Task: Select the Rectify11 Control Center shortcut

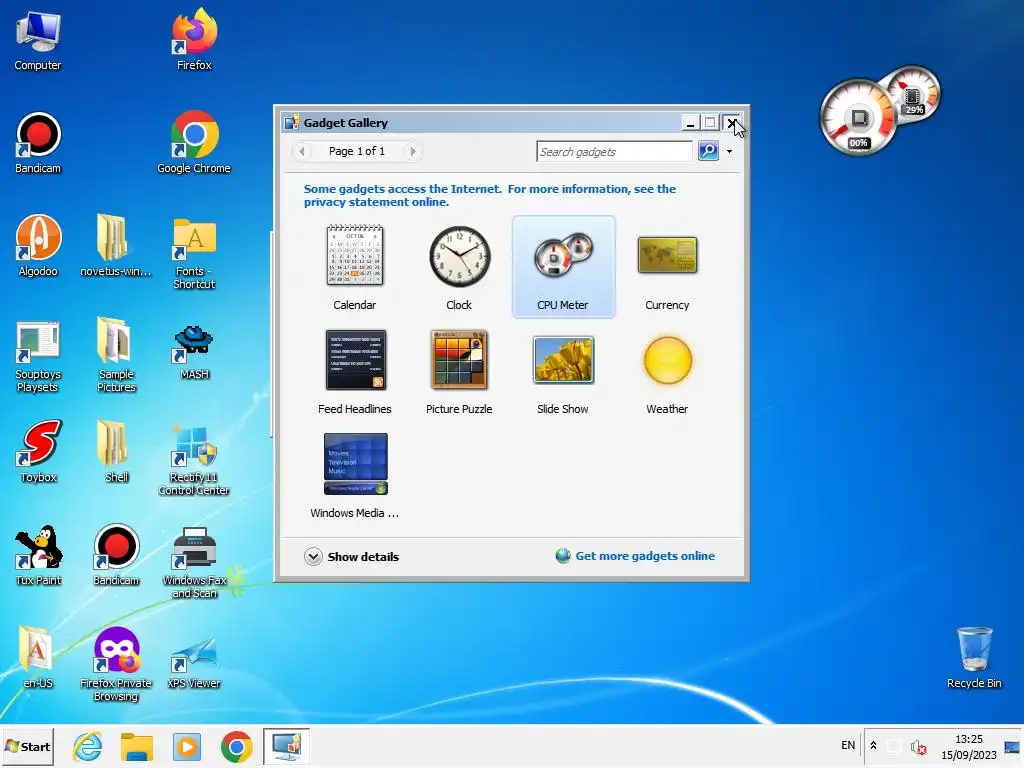Action: pos(194,460)
